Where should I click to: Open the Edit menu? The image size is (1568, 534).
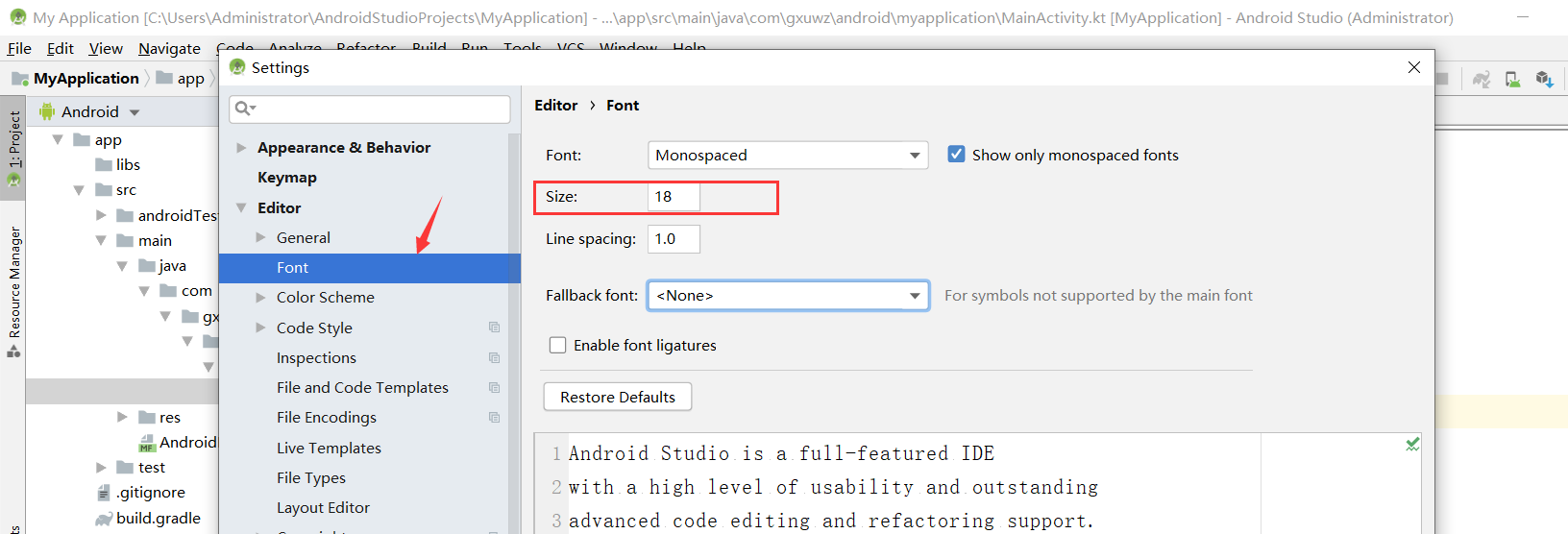(x=61, y=48)
